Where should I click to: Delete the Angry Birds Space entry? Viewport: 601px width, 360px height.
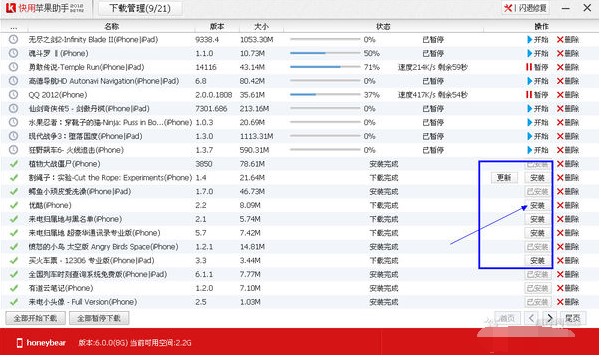[568, 247]
